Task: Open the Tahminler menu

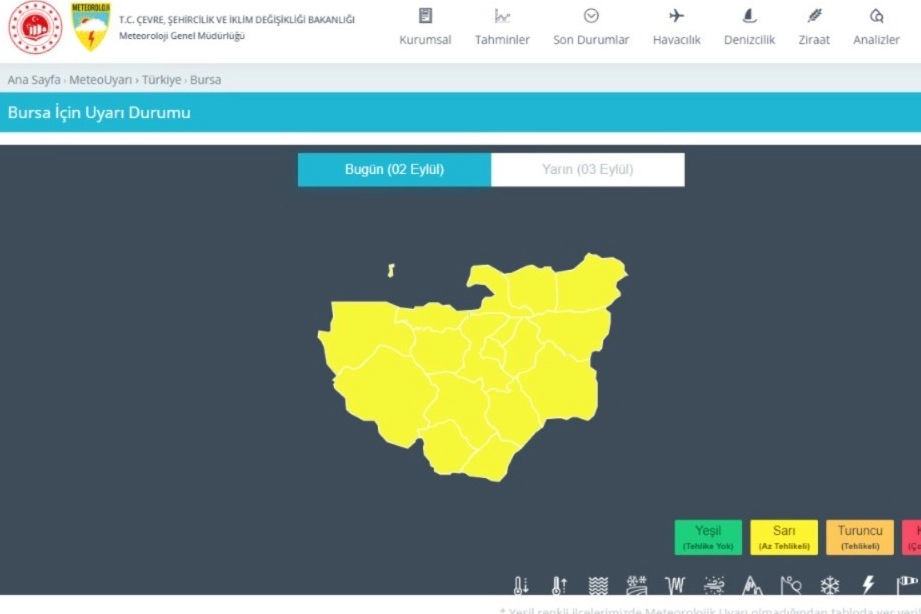Action: coord(502,27)
